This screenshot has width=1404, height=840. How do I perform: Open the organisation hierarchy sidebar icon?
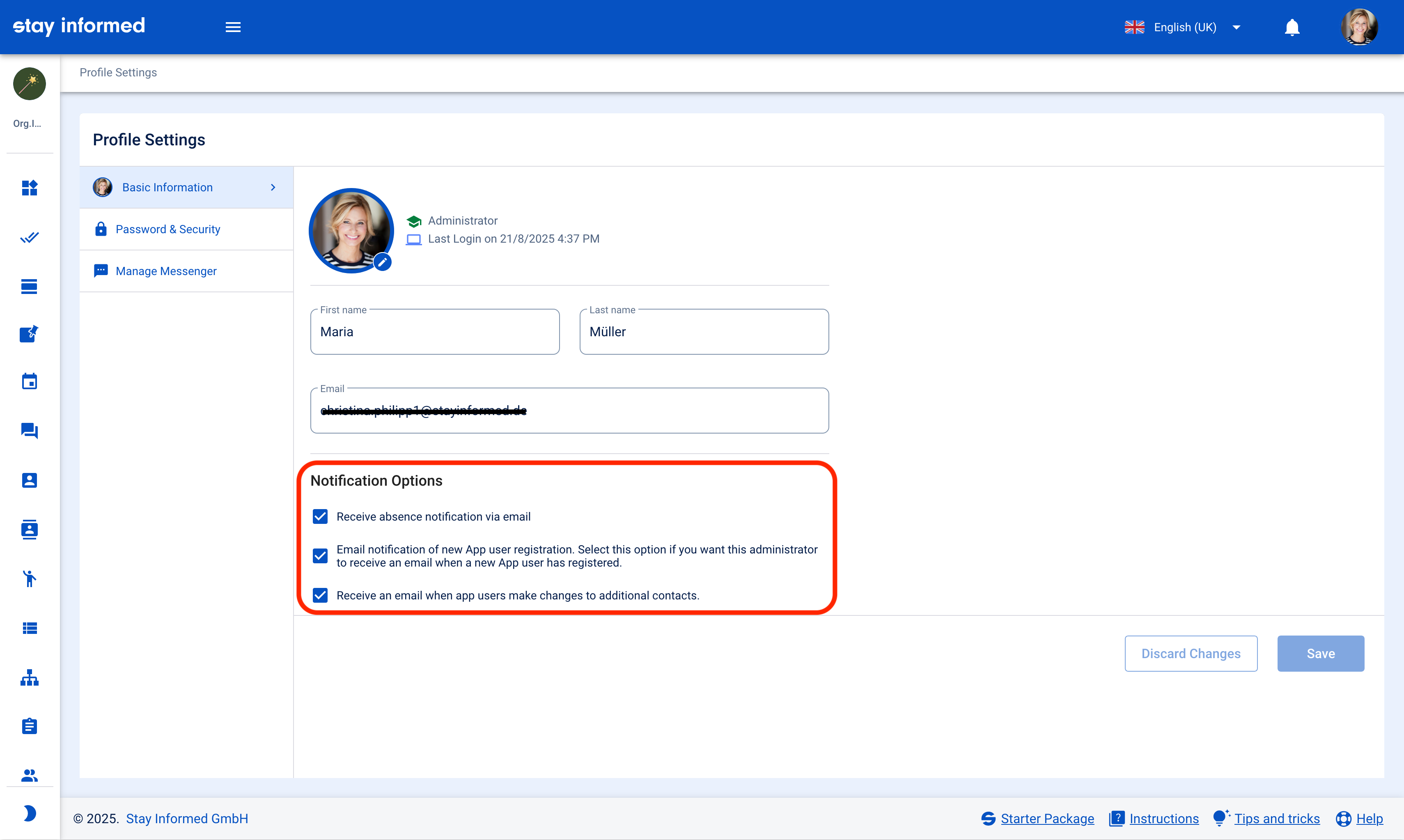[30, 677]
